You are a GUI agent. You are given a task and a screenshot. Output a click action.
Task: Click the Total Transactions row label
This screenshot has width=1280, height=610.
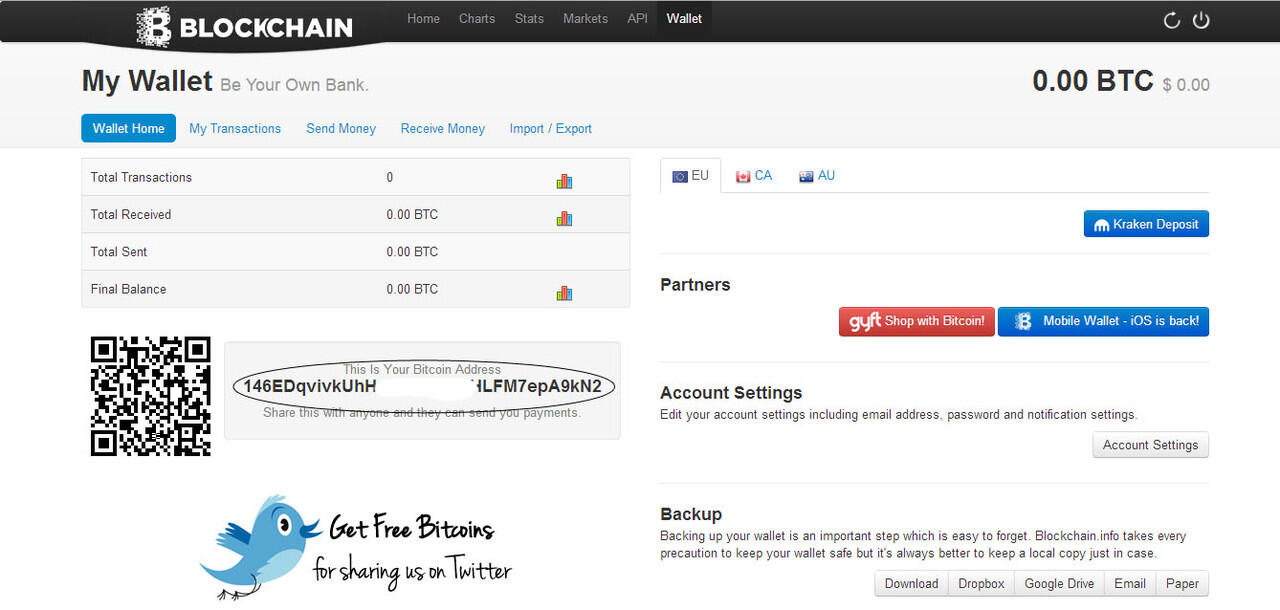[x=141, y=177]
